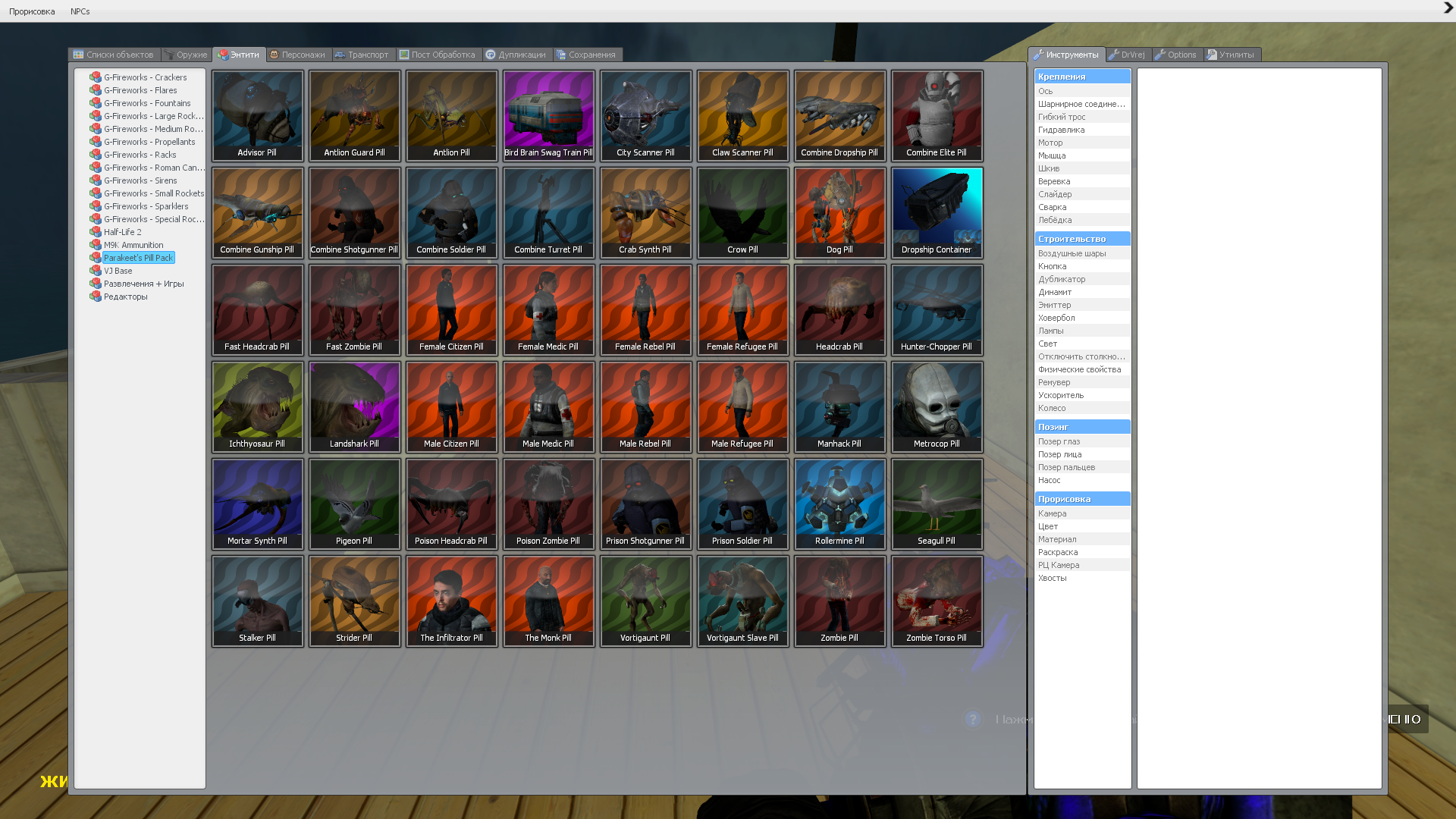This screenshot has width=1456, height=819.
Task: Select the Antlion Guard Pill icon
Action: (x=355, y=115)
